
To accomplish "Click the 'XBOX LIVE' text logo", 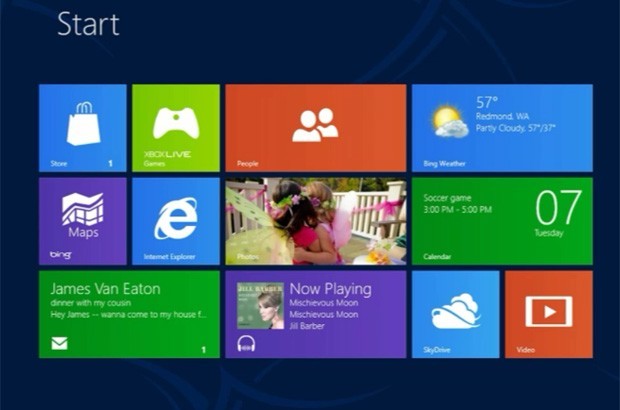I will (167, 154).
